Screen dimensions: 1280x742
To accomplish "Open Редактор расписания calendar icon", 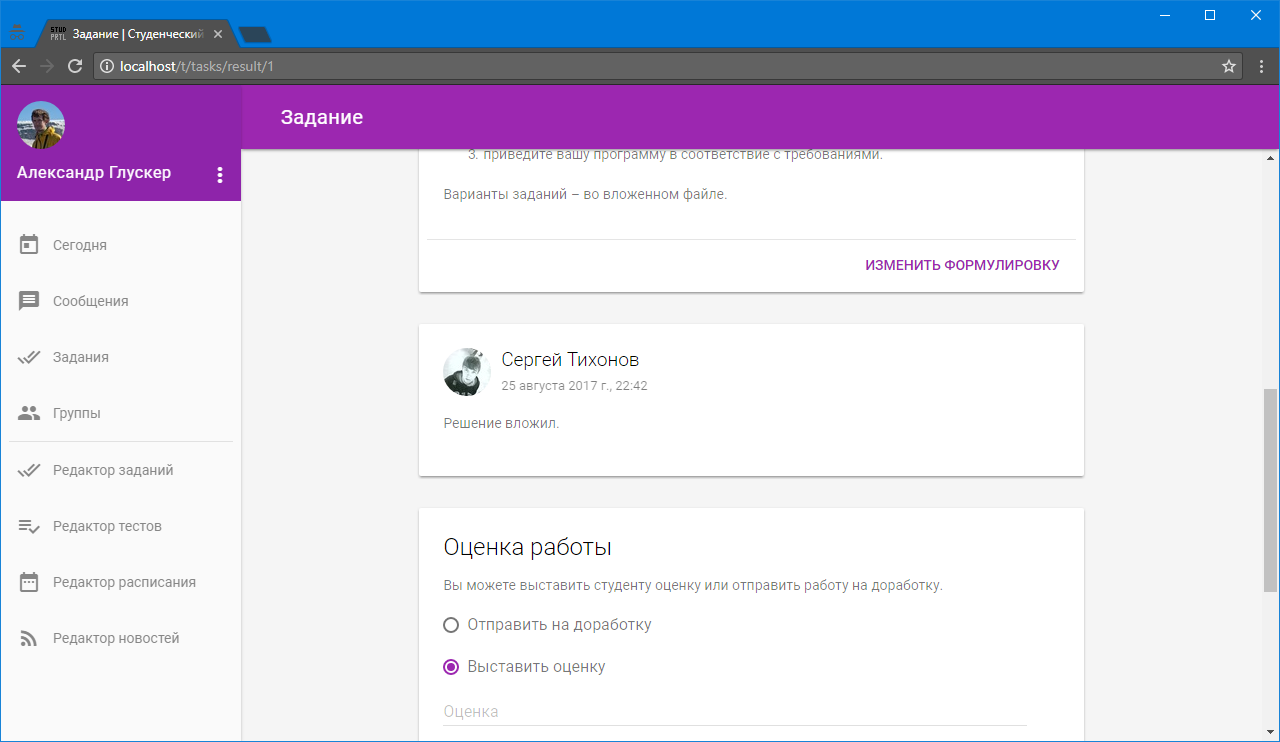I will [31, 581].
